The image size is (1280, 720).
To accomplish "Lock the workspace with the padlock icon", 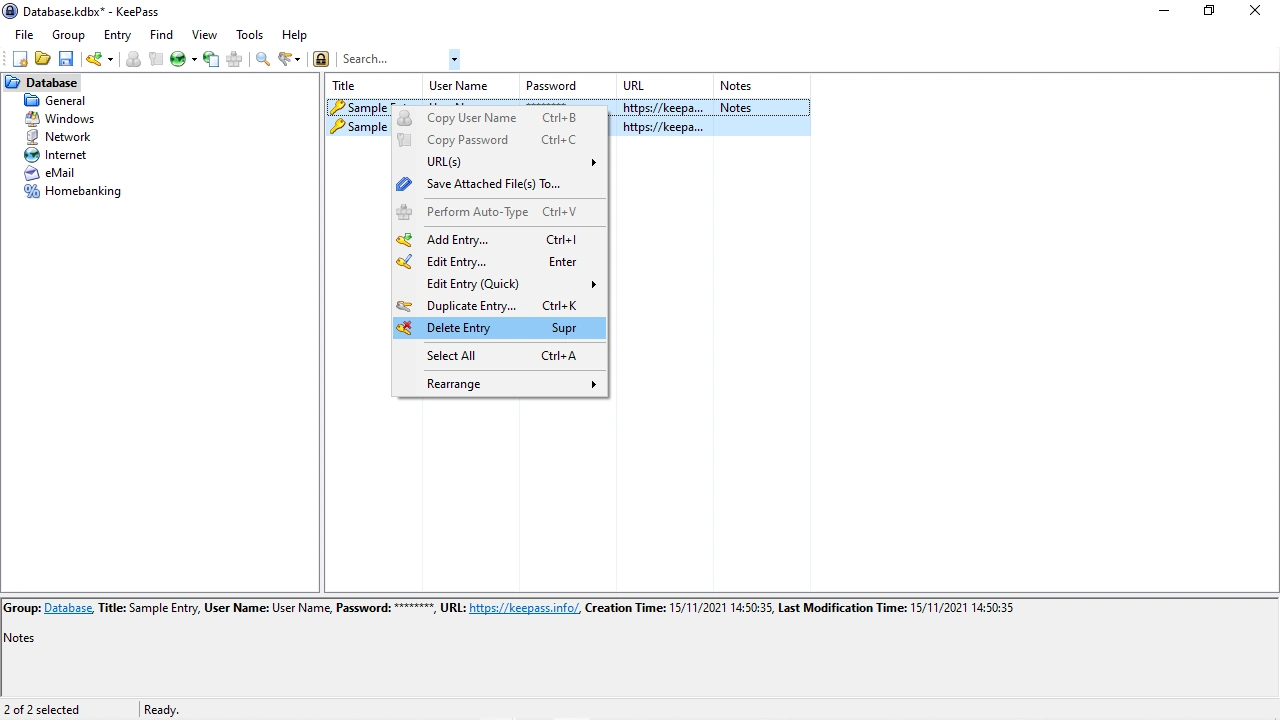I will pos(321,59).
